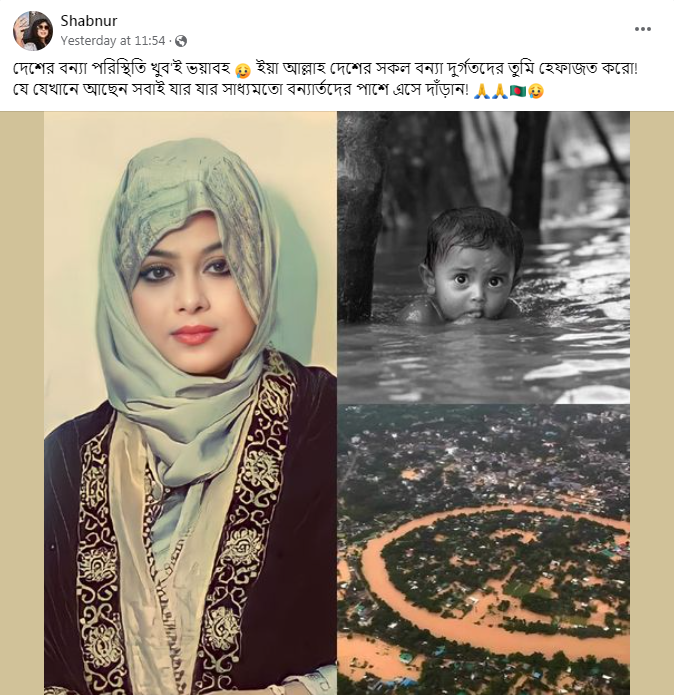The image size is (674, 695).
Task: Click the first praying hands emoji
Action: 479,93
